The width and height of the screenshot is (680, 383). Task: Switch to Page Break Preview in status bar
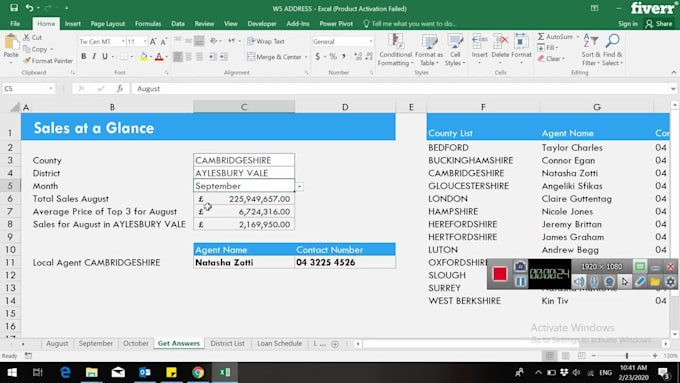coord(581,356)
